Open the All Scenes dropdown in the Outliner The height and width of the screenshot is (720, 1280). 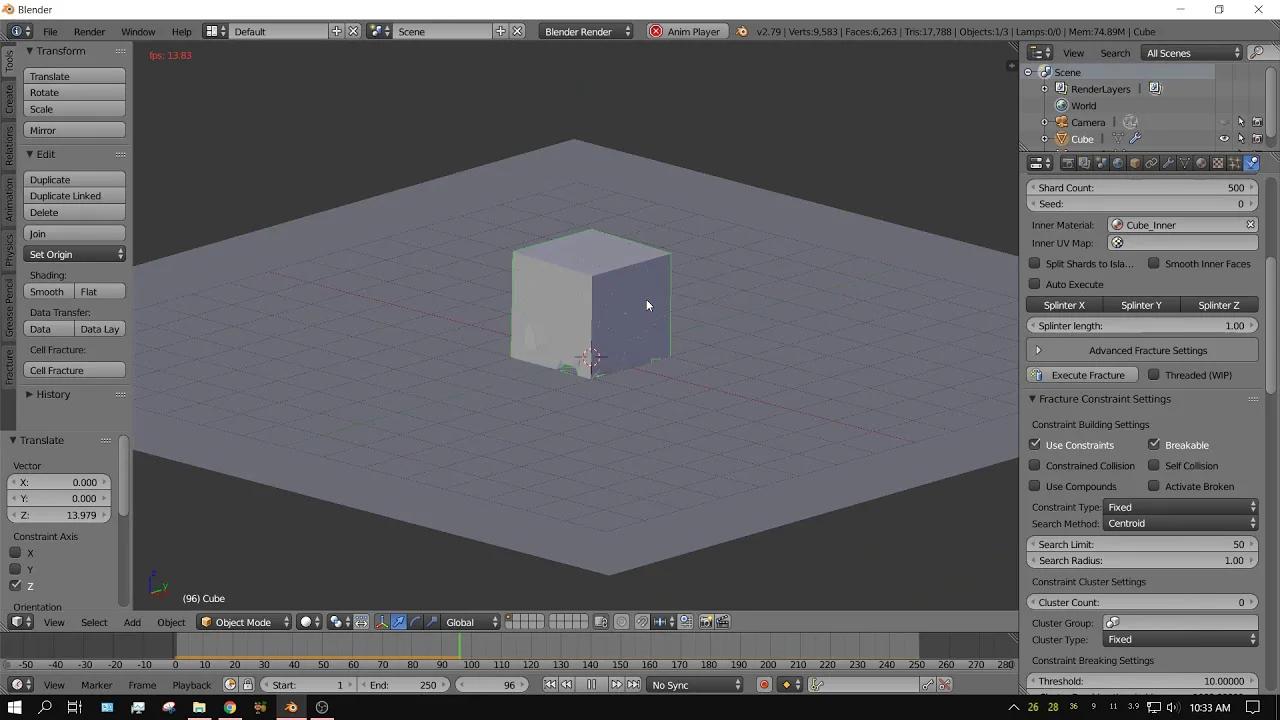coord(1191,52)
